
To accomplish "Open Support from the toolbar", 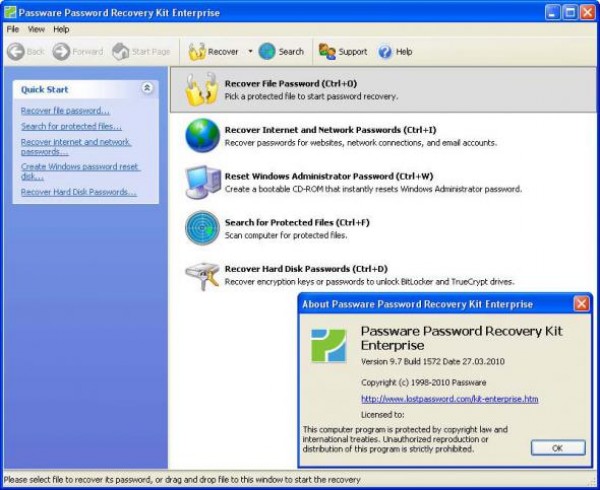I will click(343, 51).
